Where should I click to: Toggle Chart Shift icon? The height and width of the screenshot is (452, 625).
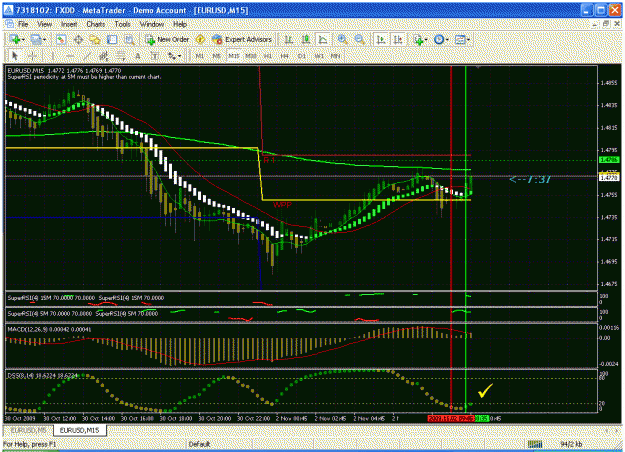(398, 39)
